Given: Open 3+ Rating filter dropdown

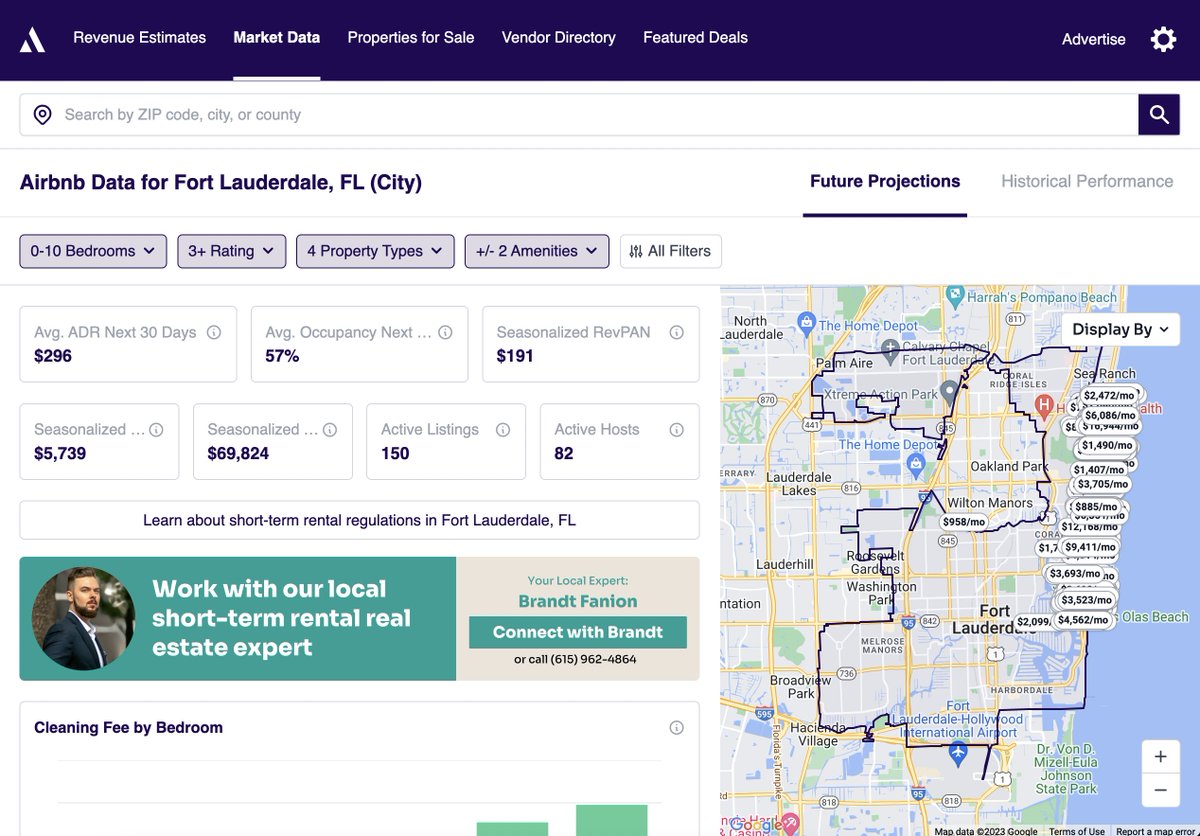Looking at the screenshot, I should (x=232, y=251).
